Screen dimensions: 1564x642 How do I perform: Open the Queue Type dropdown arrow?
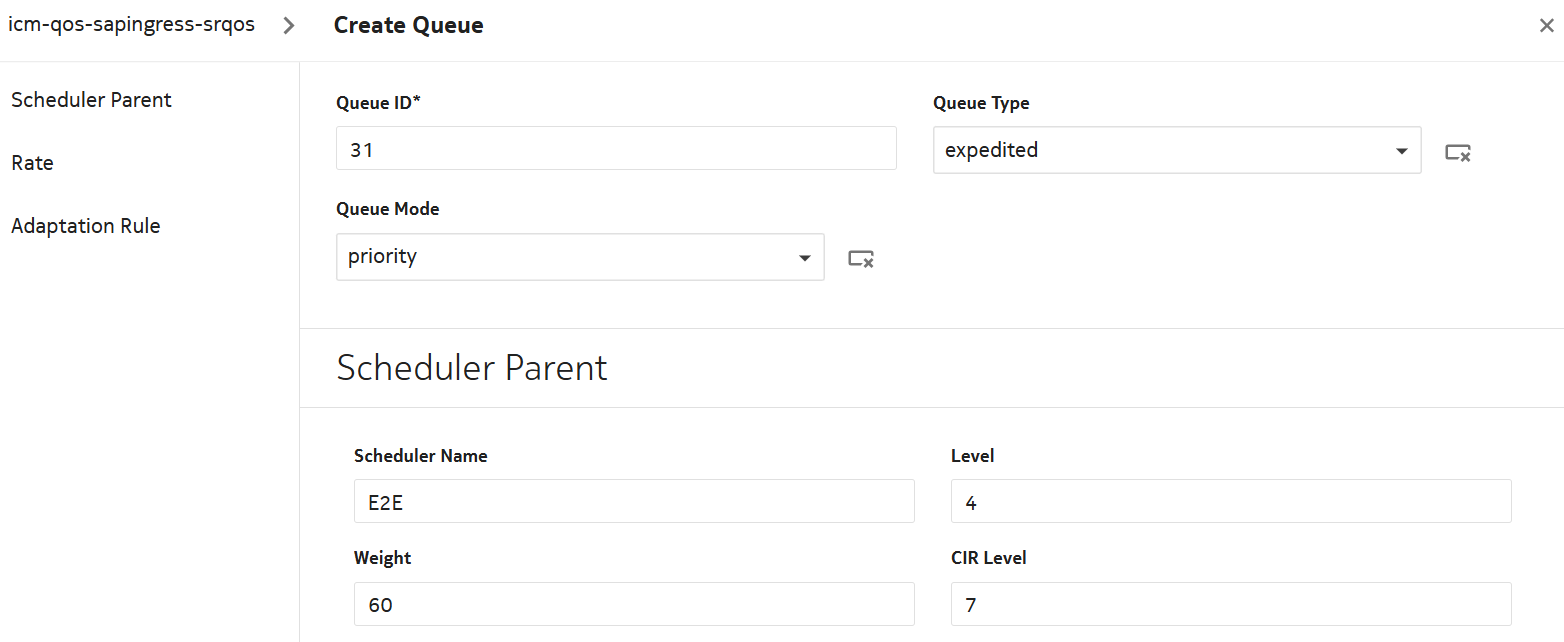(x=1401, y=151)
